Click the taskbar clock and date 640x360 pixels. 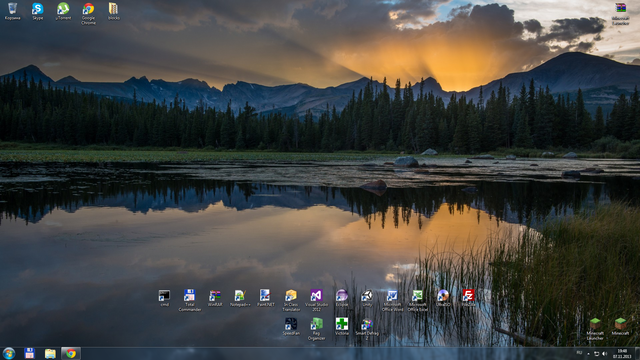(622, 353)
